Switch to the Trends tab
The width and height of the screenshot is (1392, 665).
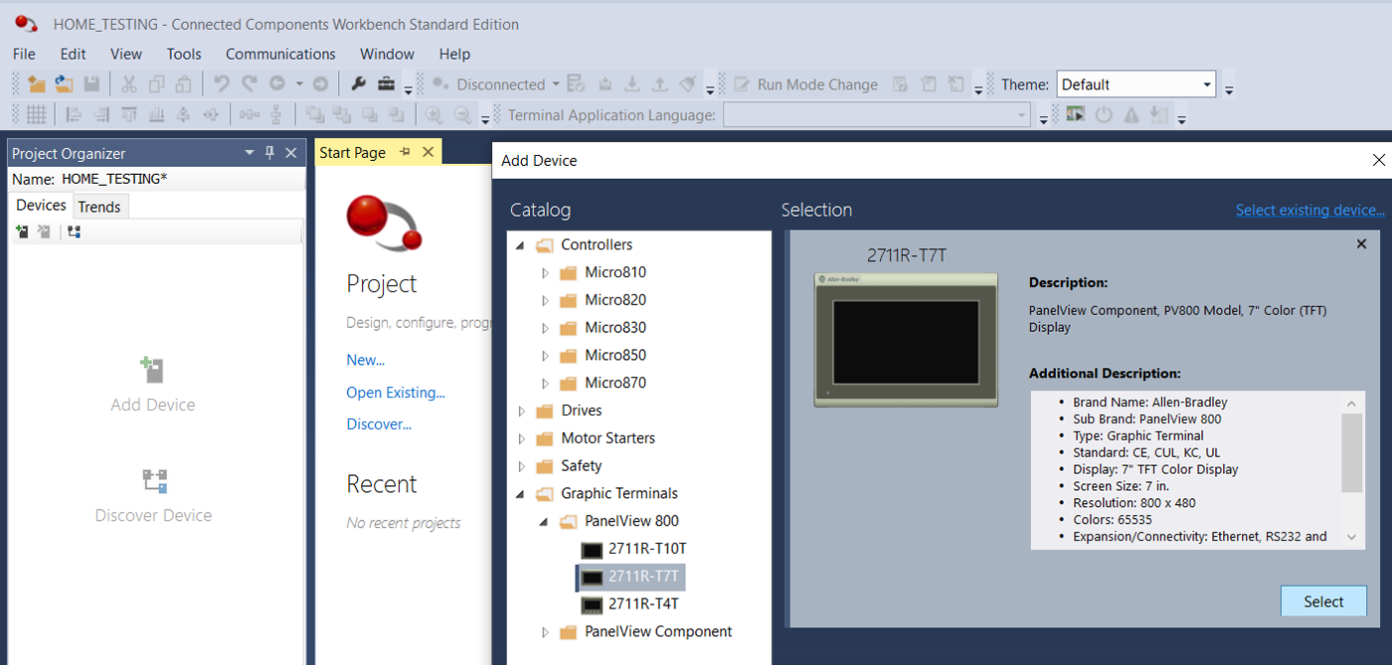[x=100, y=206]
